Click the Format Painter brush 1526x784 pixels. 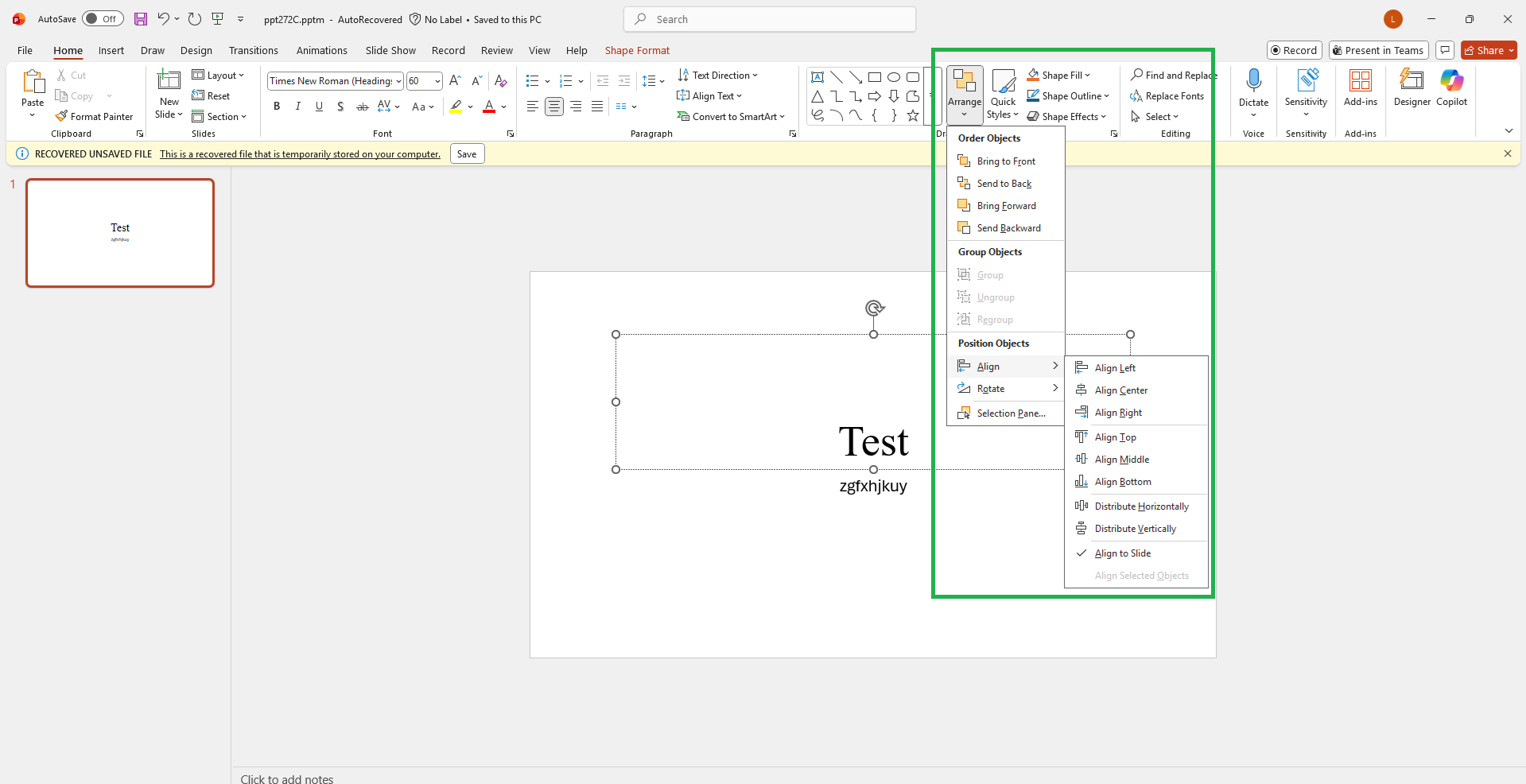(x=94, y=116)
